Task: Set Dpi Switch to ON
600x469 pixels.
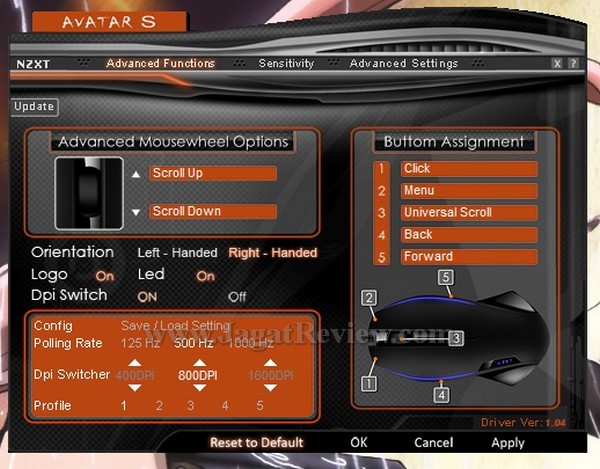Action: tap(147, 297)
